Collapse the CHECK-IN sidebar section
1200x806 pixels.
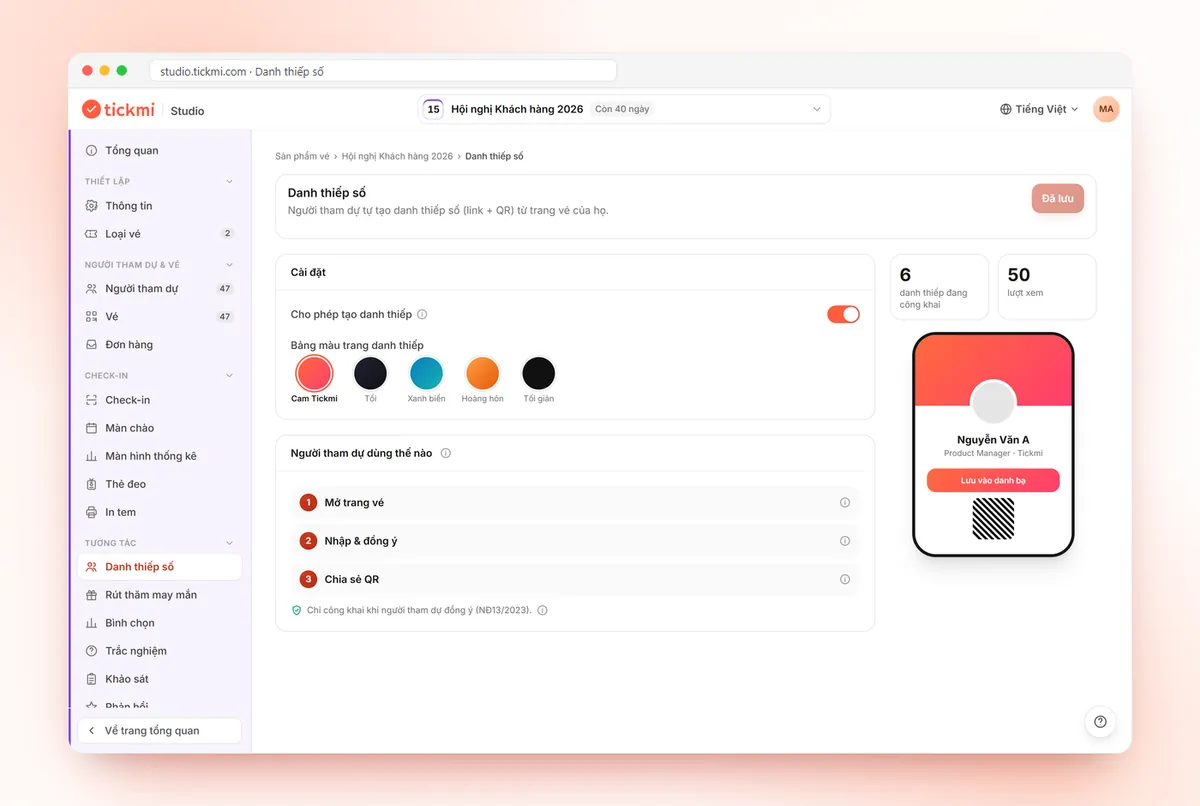click(x=229, y=376)
